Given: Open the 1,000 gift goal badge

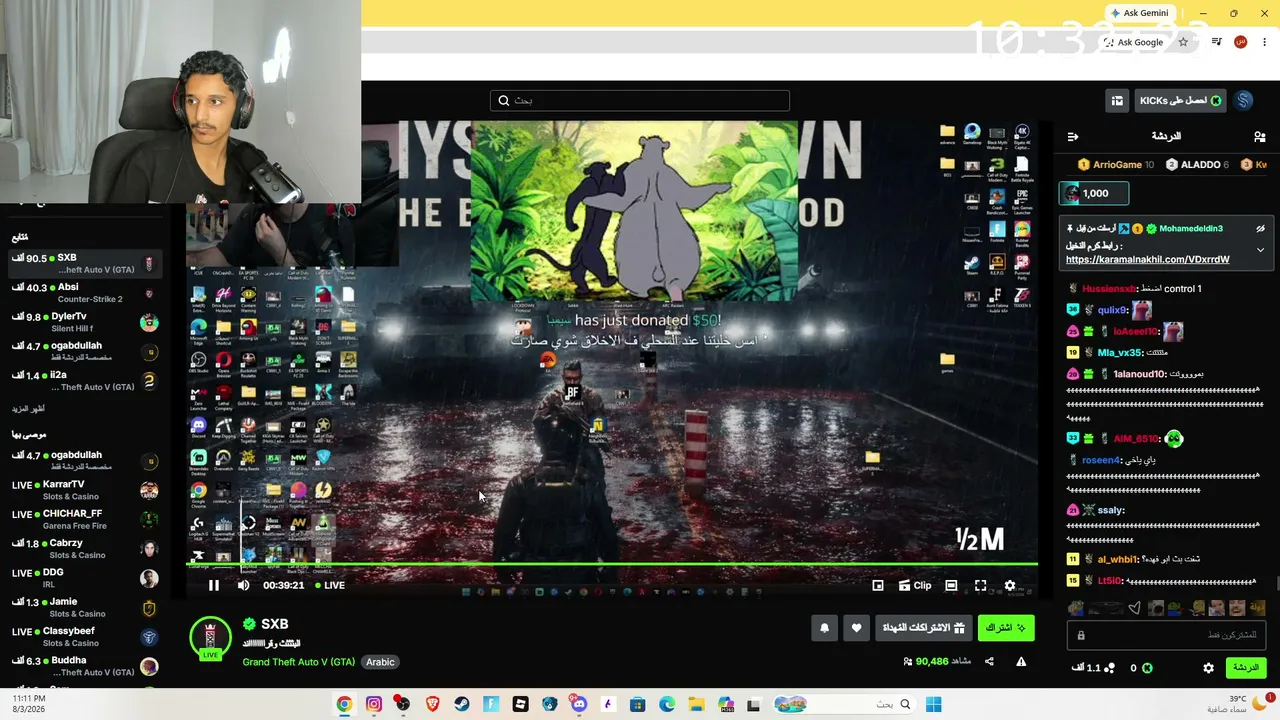Looking at the screenshot, I should pos(1094,193).
